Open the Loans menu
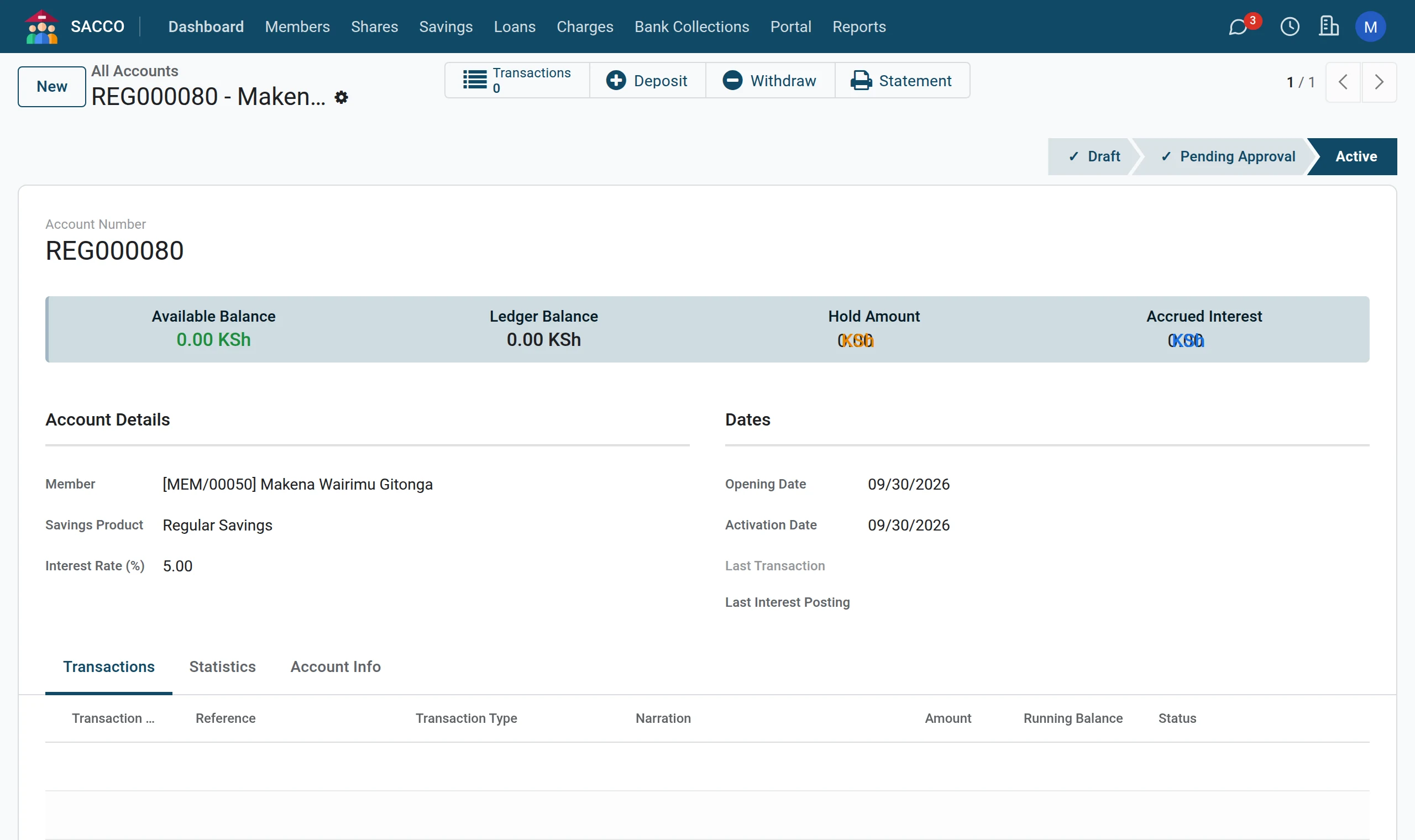 click(515, 27)
